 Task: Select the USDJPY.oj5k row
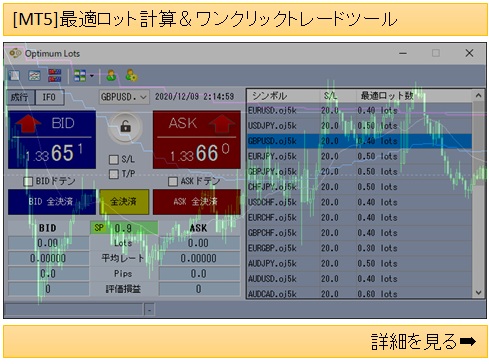click(x=359, y=126)
